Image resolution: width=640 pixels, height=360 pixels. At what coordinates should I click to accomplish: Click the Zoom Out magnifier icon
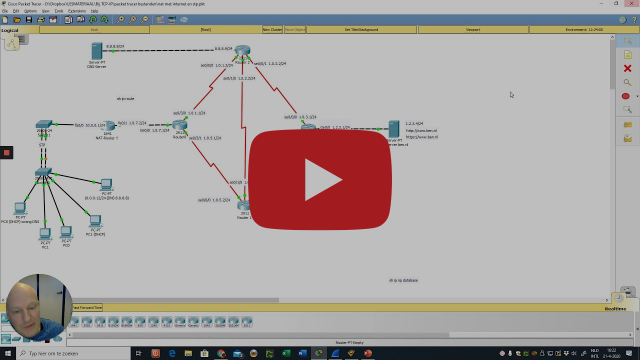[x=144, y=20]
